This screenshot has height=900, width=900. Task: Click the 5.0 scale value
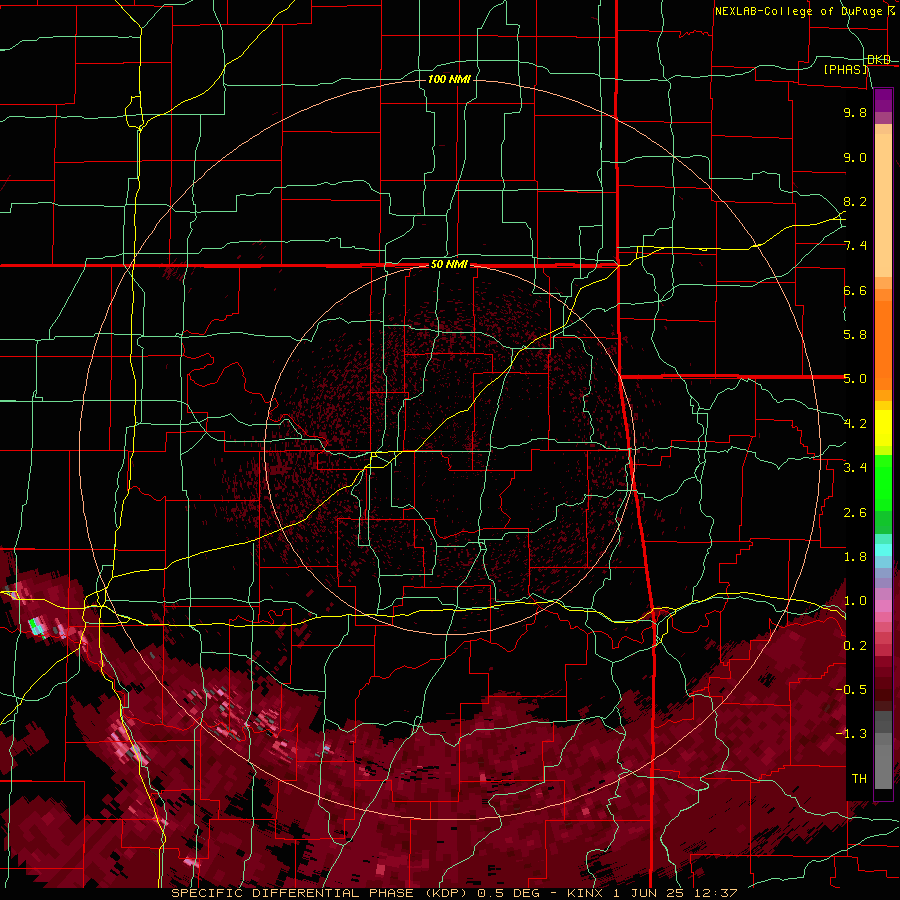tap(855, 379)
